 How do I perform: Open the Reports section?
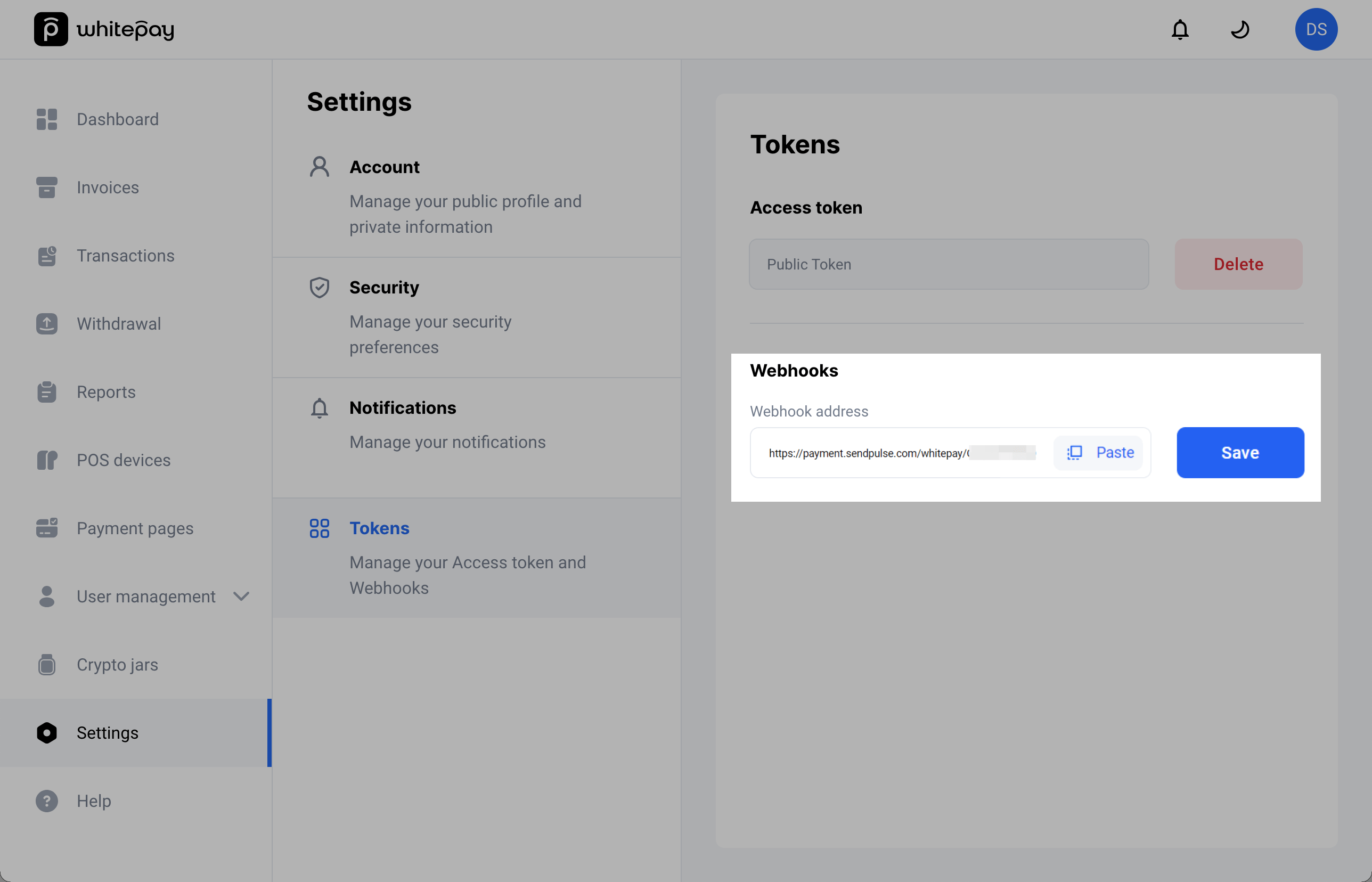click(x=106, y=392)
